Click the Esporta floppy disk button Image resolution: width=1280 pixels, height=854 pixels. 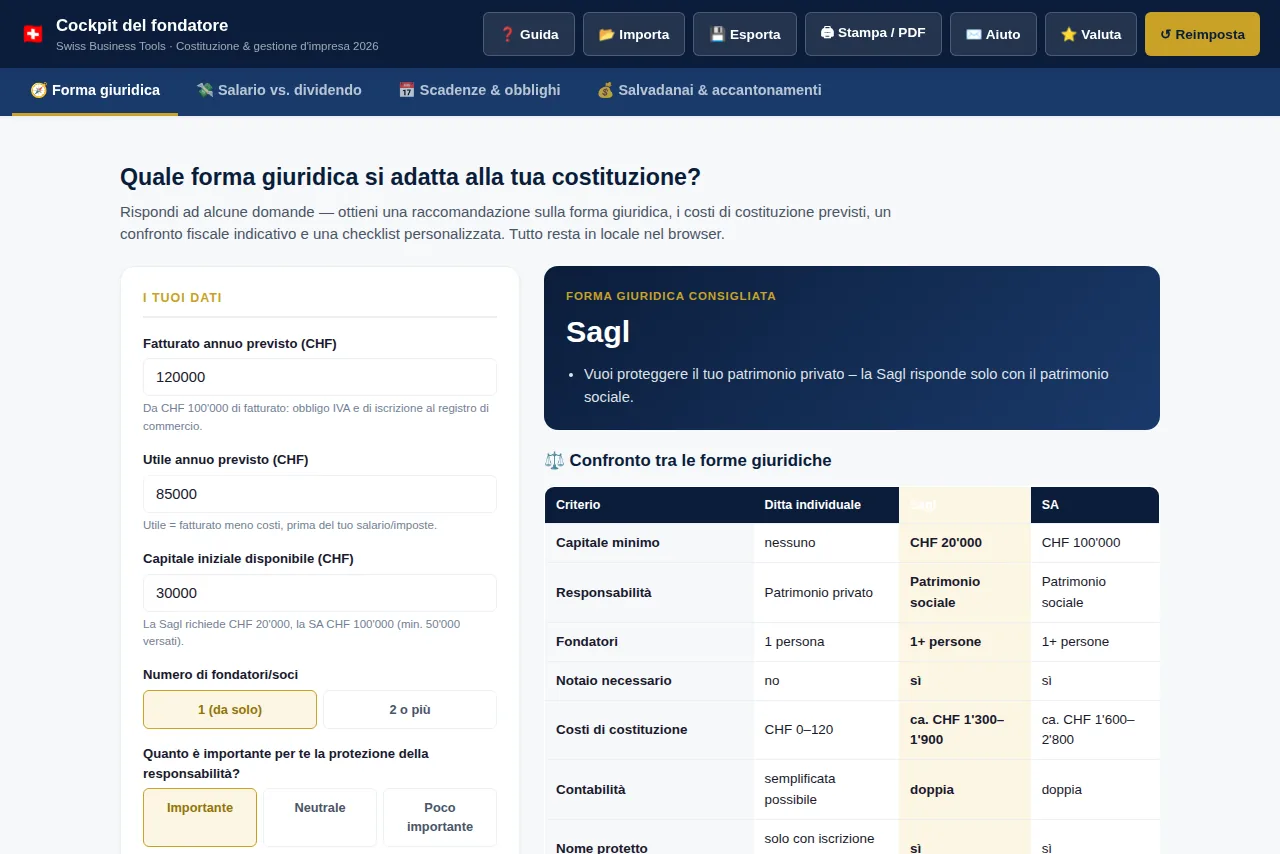(x=745, y=34)
